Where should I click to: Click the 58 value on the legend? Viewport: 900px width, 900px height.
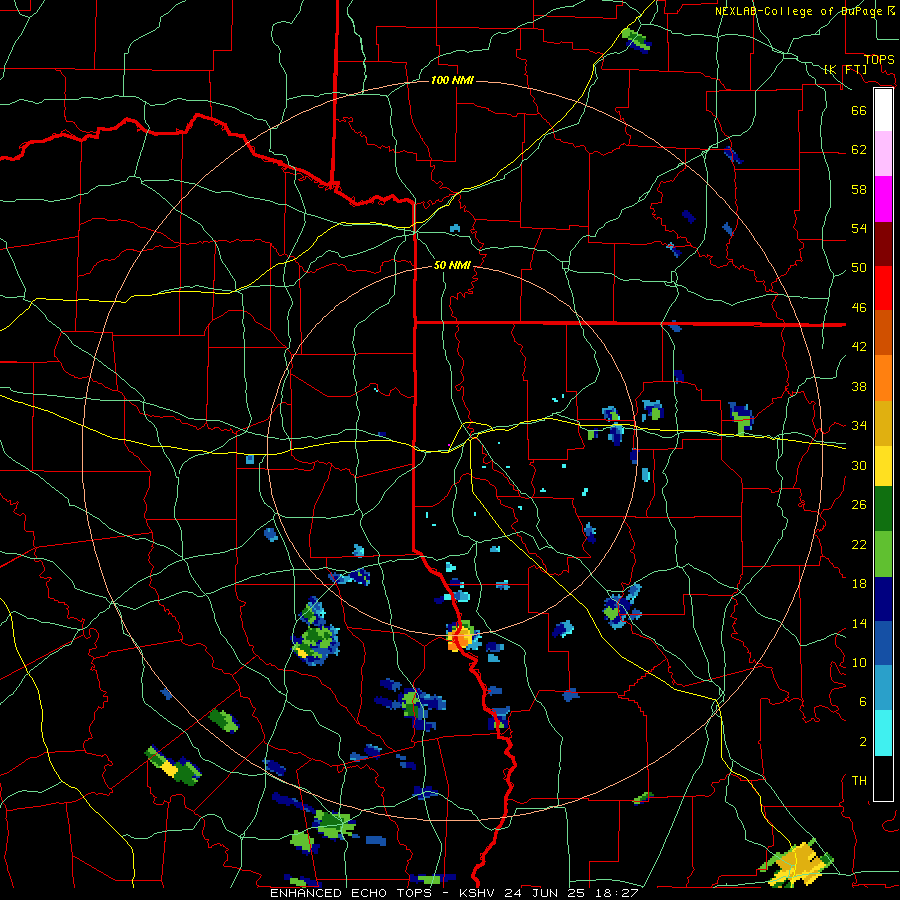tap(859, 189)
